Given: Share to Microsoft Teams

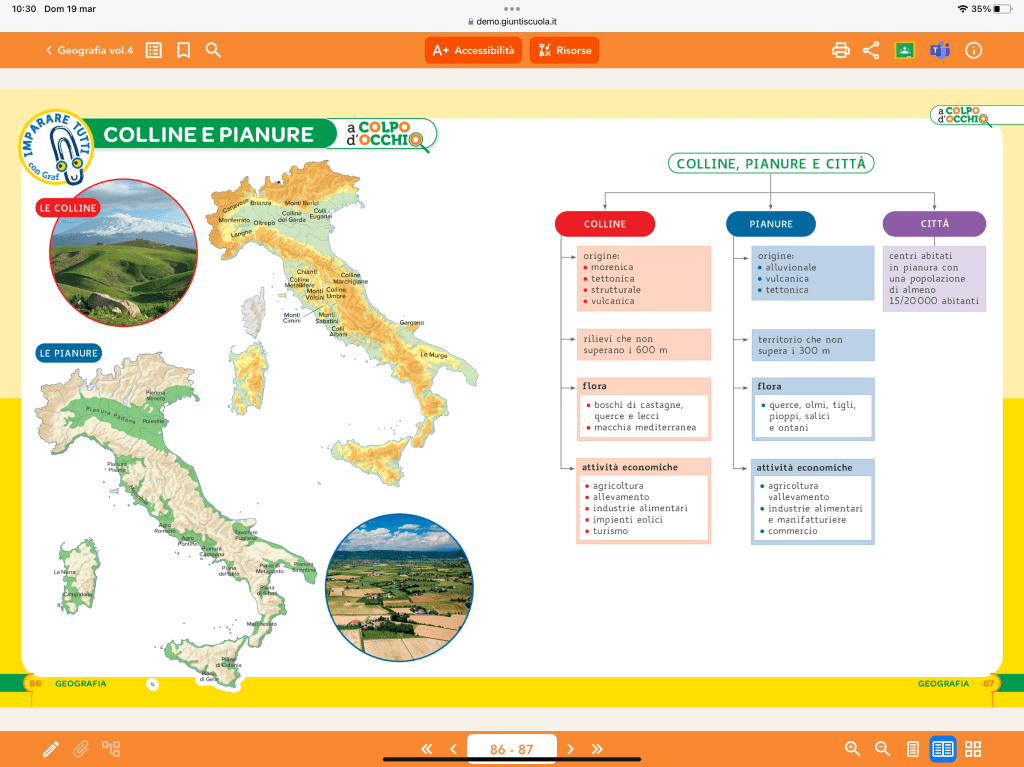Looking at the screenshot, I should (939, 50).
